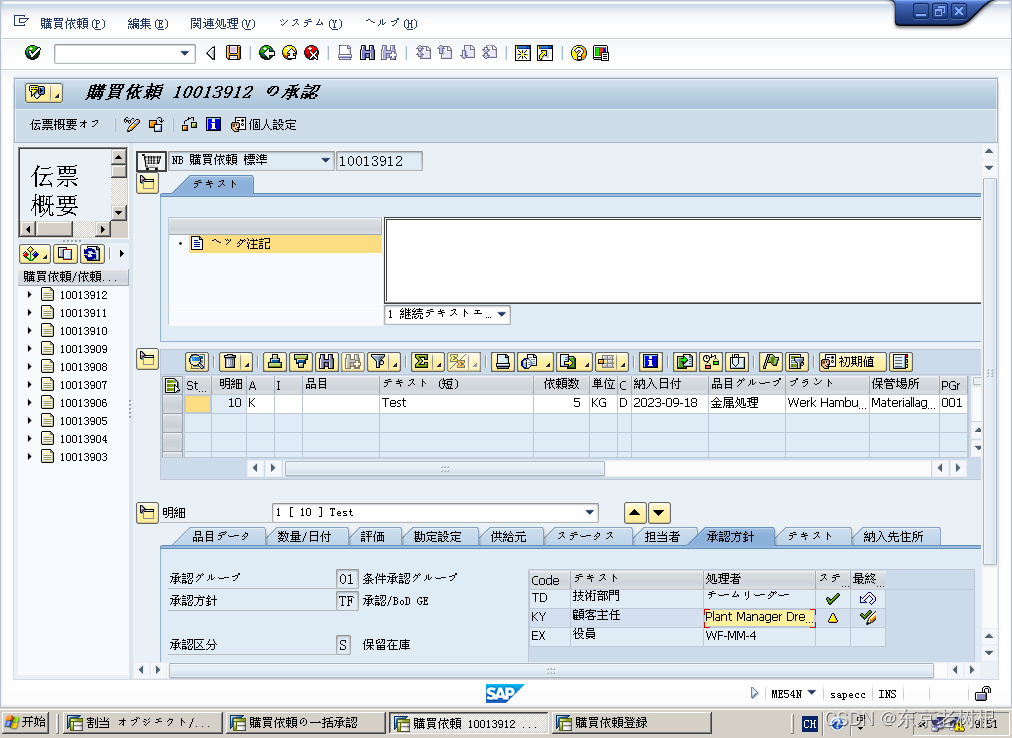This screenshot has height=738, width=1012.
Task: Click the Display/Change pencil icon
Action: pos(132,124)
